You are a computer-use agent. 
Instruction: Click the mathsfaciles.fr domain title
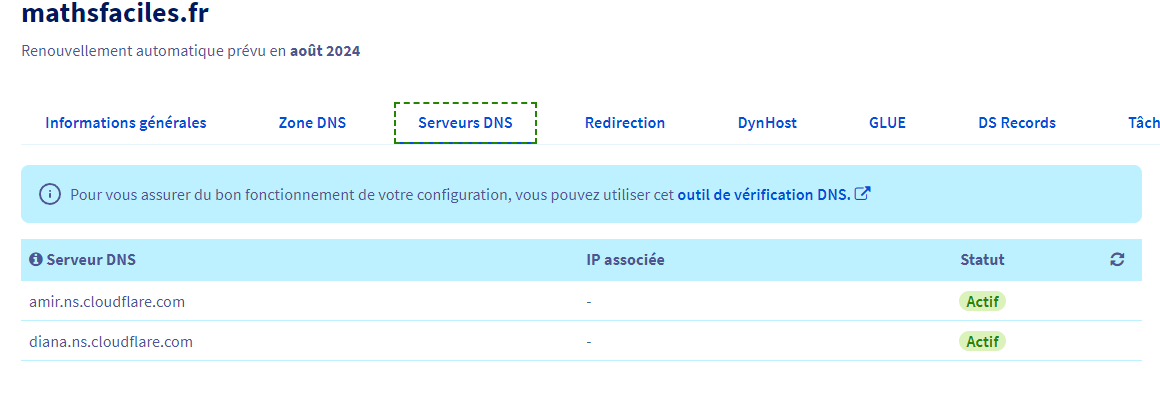click(x=115, y=14)
